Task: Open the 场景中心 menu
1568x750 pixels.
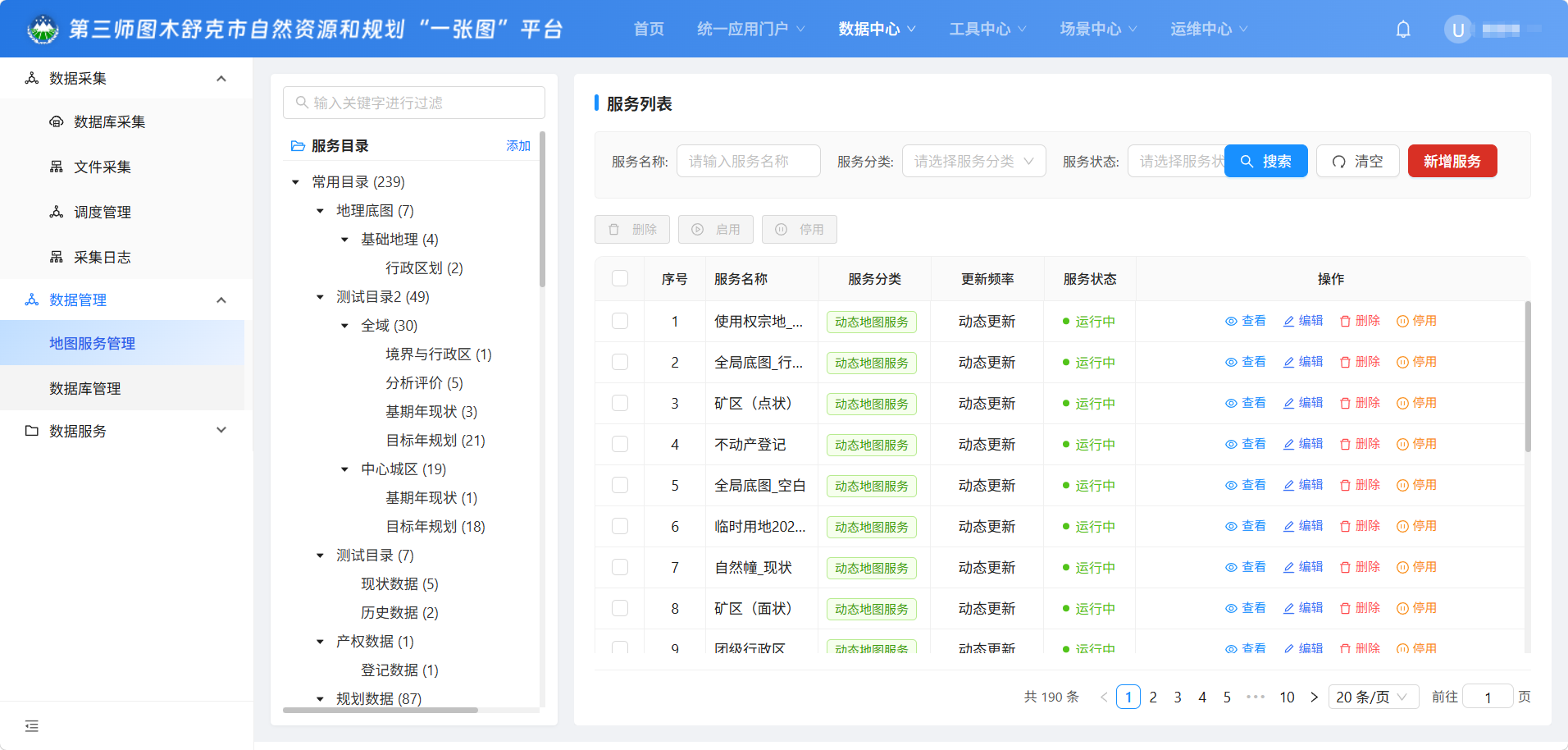Action: tap(1098, 29)
